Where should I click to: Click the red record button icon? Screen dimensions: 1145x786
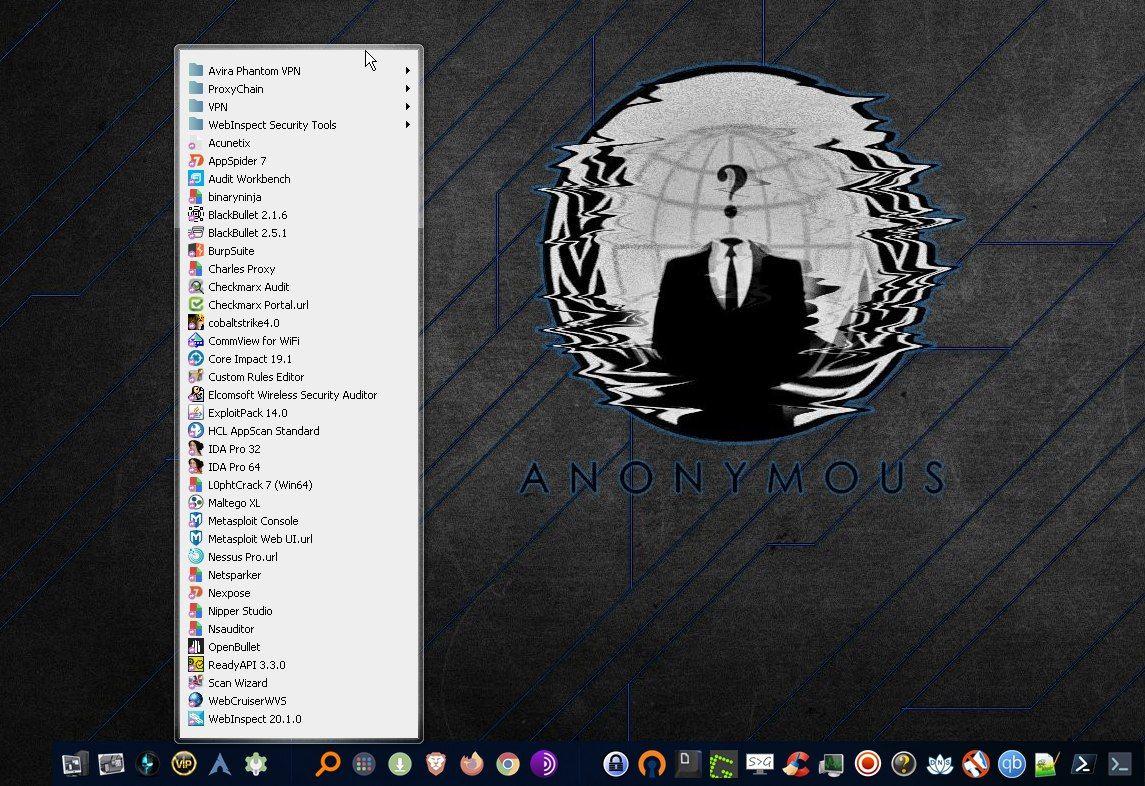click(868, 764)
